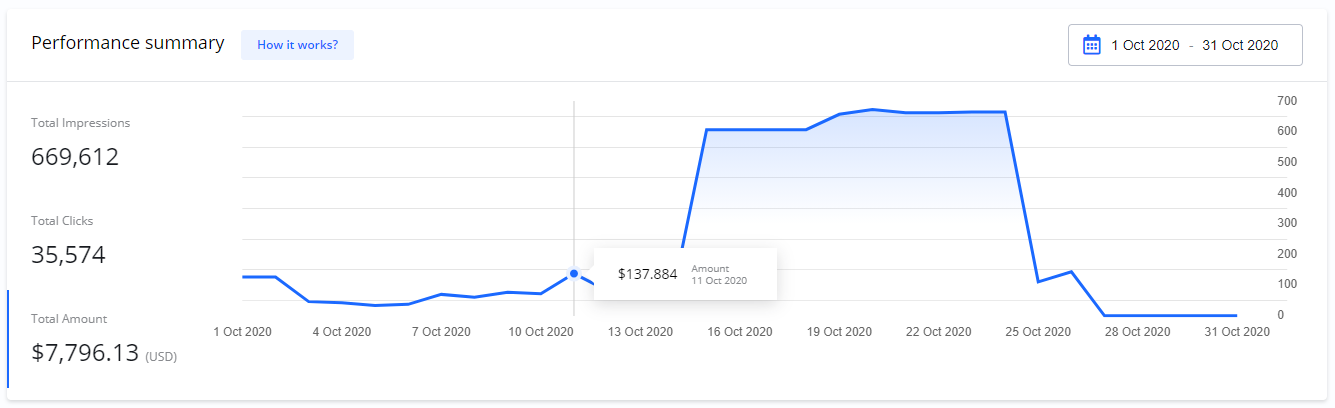Click the 7 Oct 2020 axis label
The height and width of the screenshot is (408, 1335).
click(441, 332)
